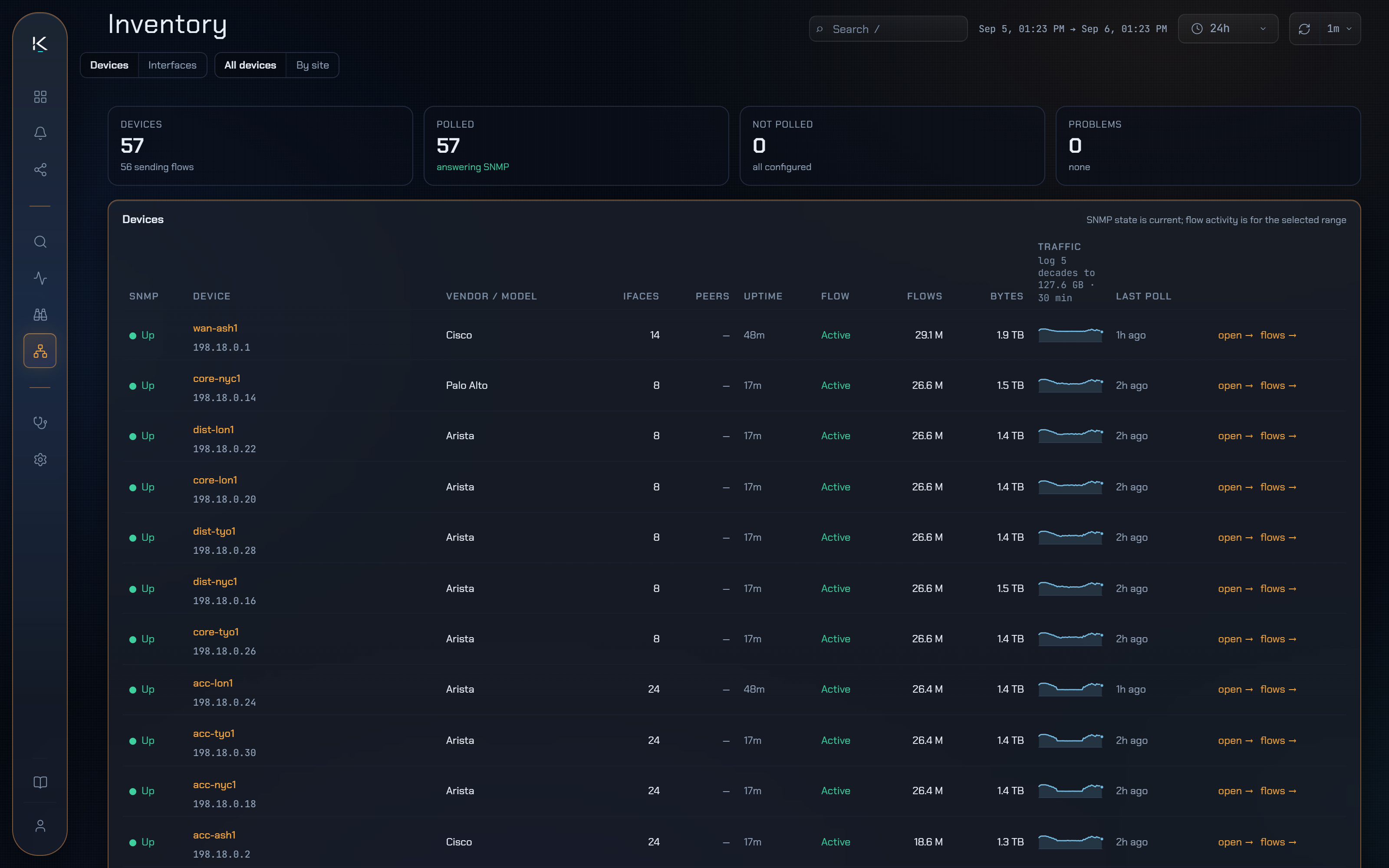Viewport: 1389px width, 868px height.
Task: Click the traffic sparkline for core-nyc1
Action: tap(1070, 385)
